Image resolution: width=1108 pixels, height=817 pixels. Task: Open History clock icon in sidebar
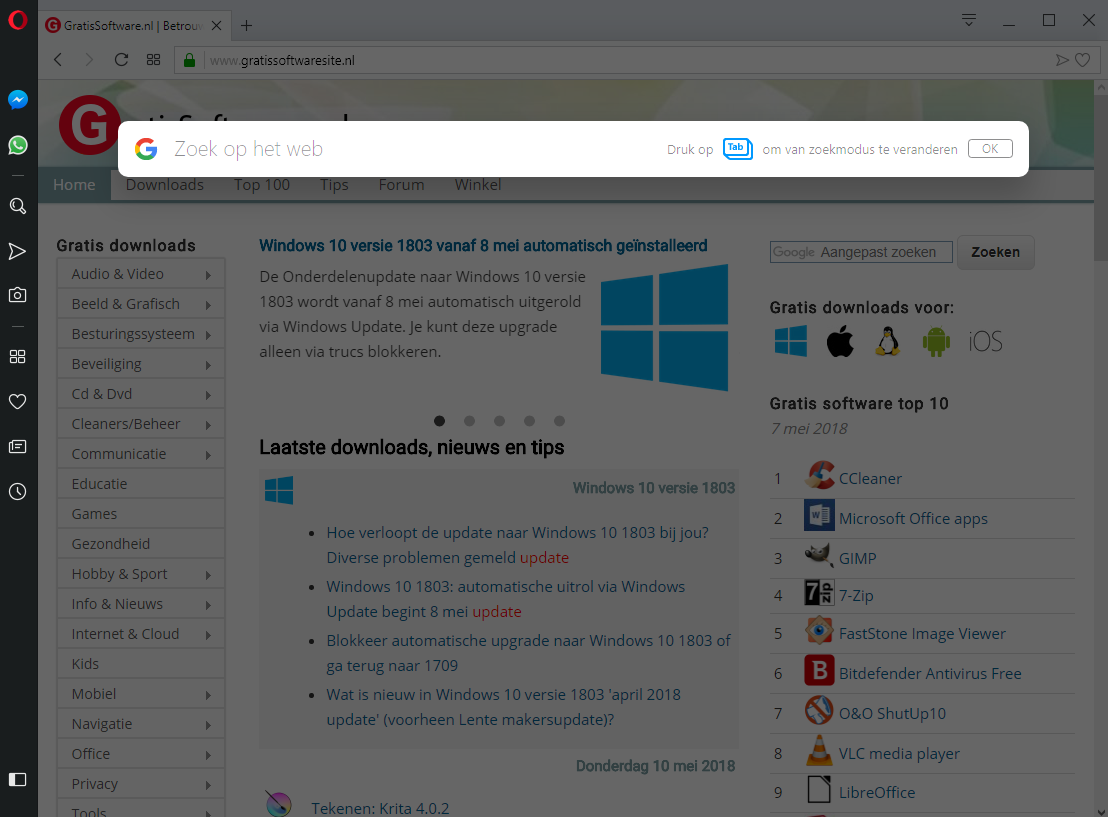click(x=17, y=492)
